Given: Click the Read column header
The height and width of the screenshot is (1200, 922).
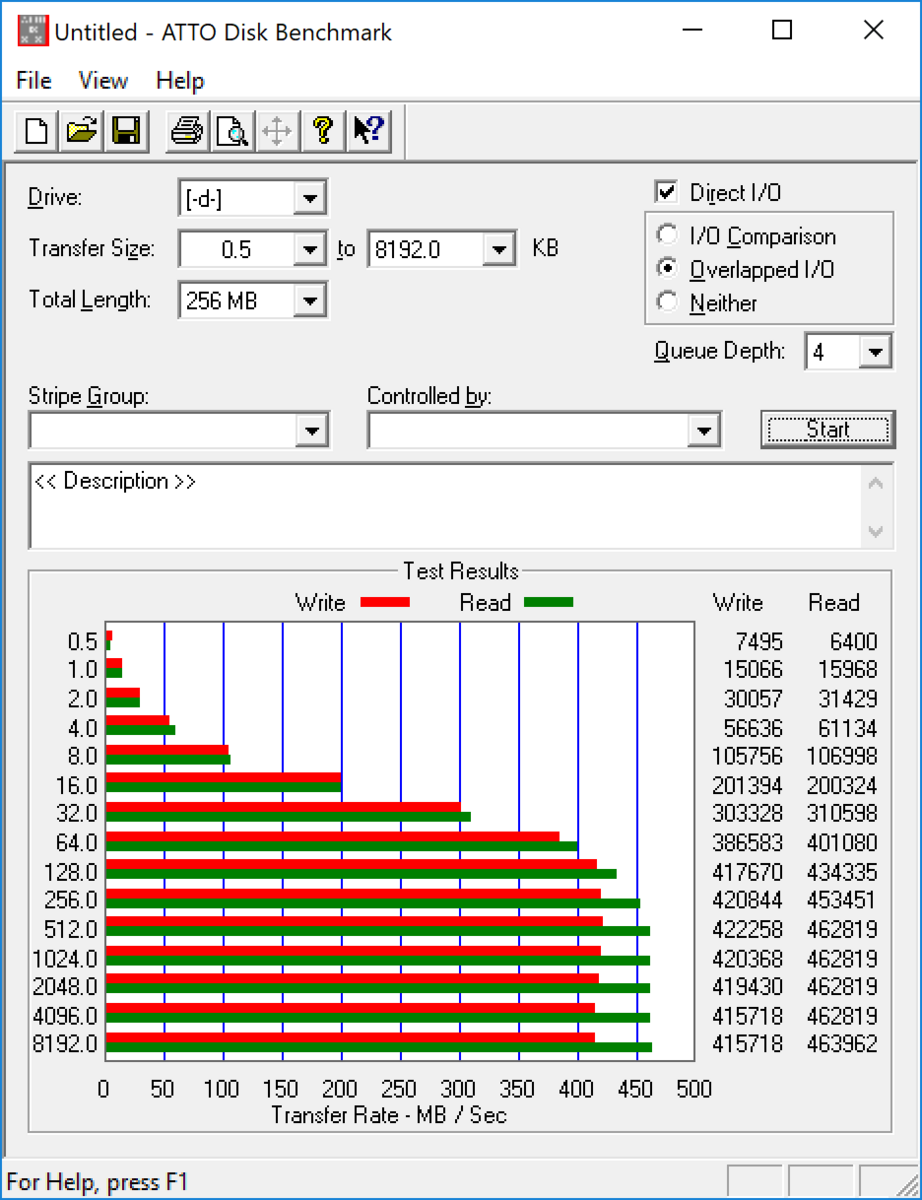Looking at the screenshot, I should click(834, 603).
